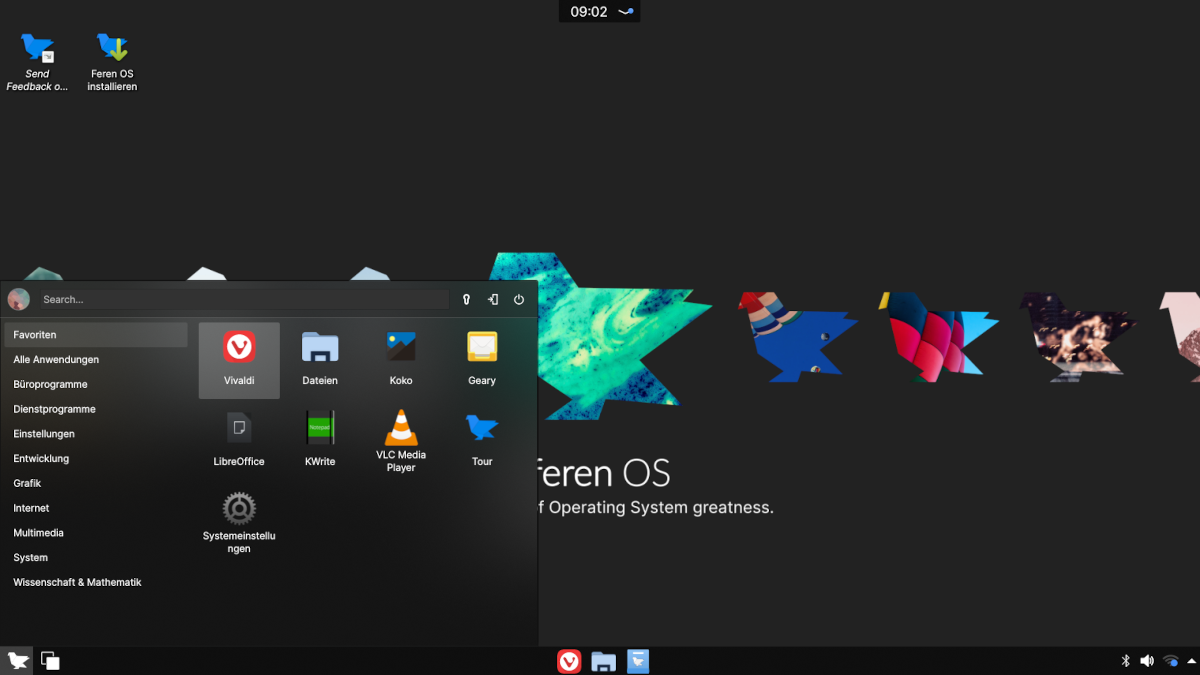The image size is (1200, 675).
Task: Open the Koko image viewer
Action: [401, 360]
